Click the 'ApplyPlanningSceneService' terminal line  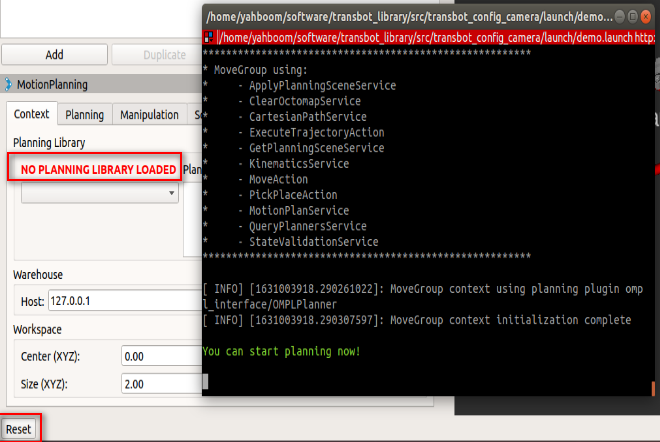[x=322, y=85]
